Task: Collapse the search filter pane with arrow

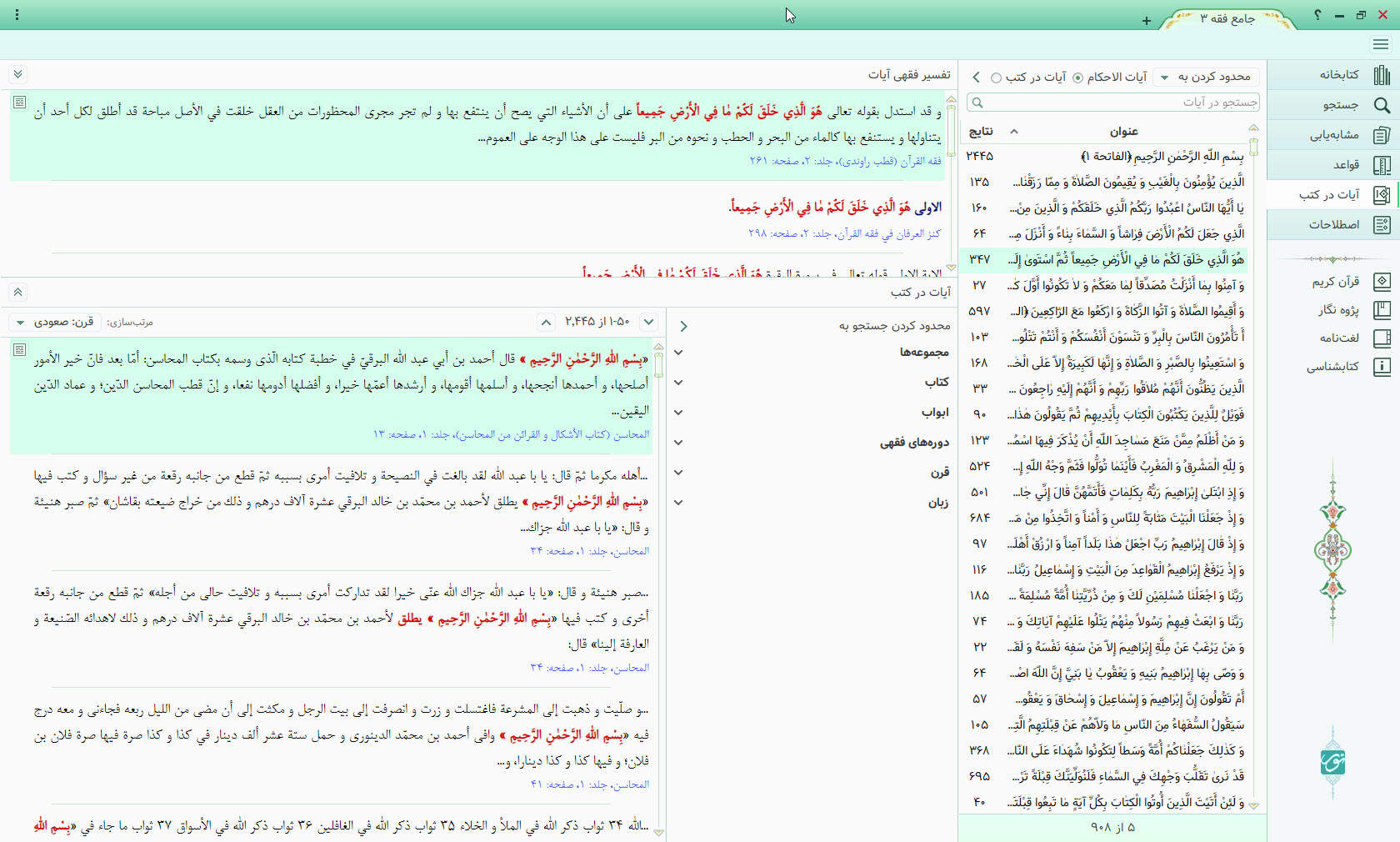Action: [682, 326]
